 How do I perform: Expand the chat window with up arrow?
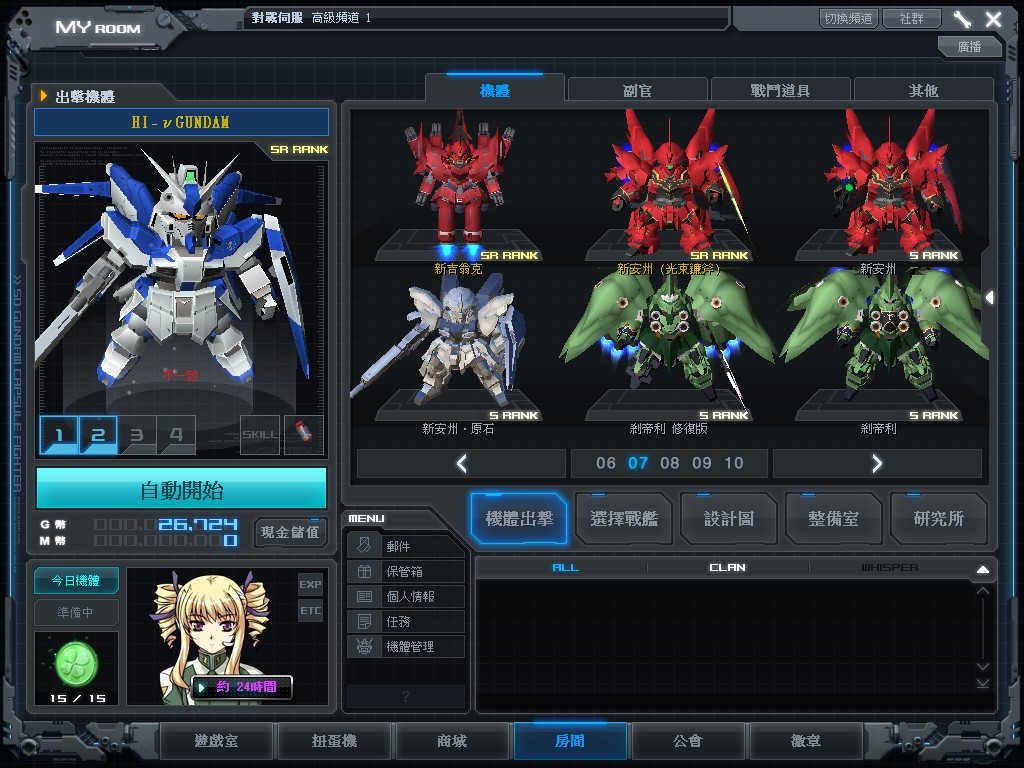982,569
